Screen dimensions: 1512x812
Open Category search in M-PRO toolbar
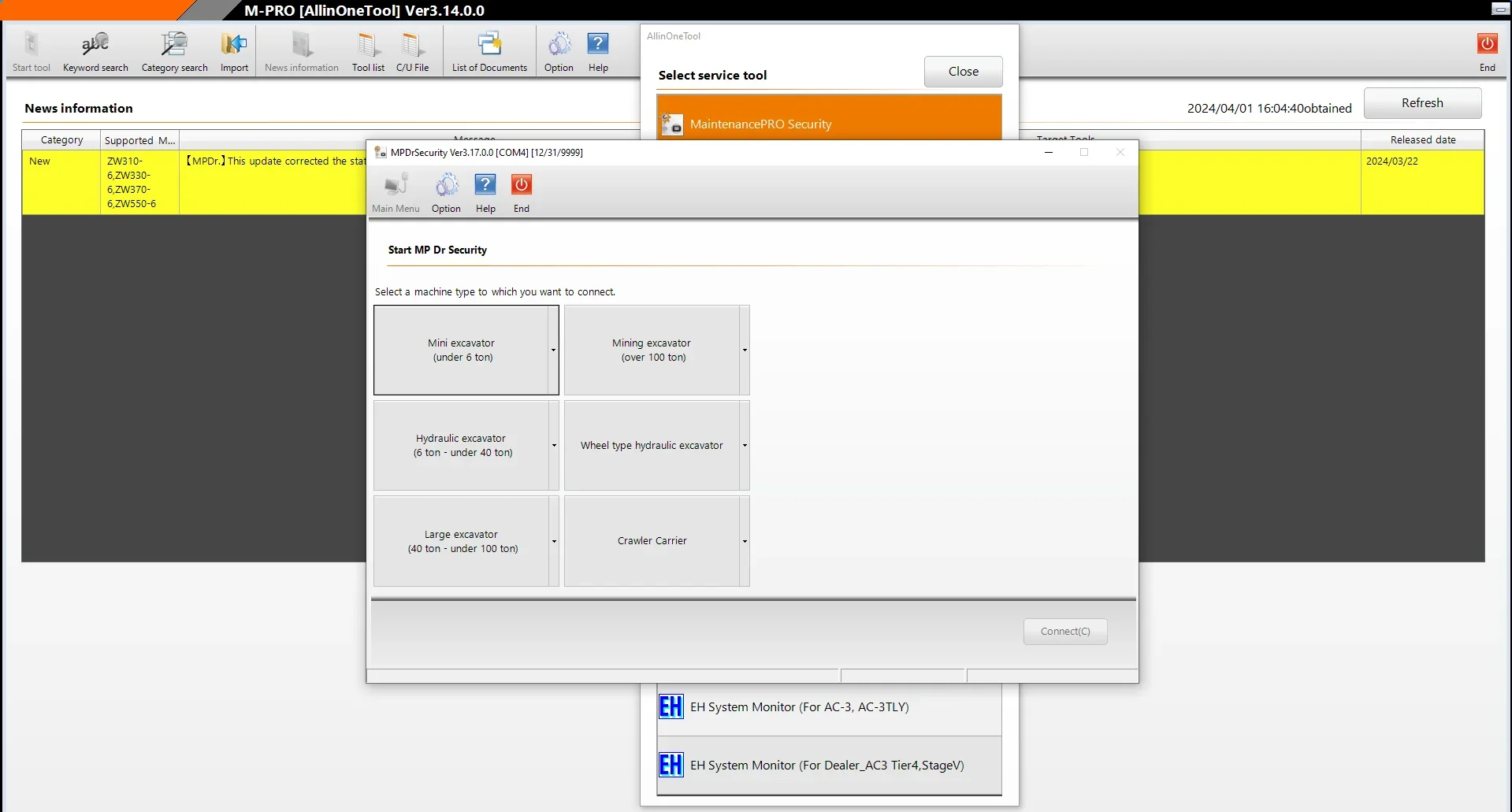174,52
